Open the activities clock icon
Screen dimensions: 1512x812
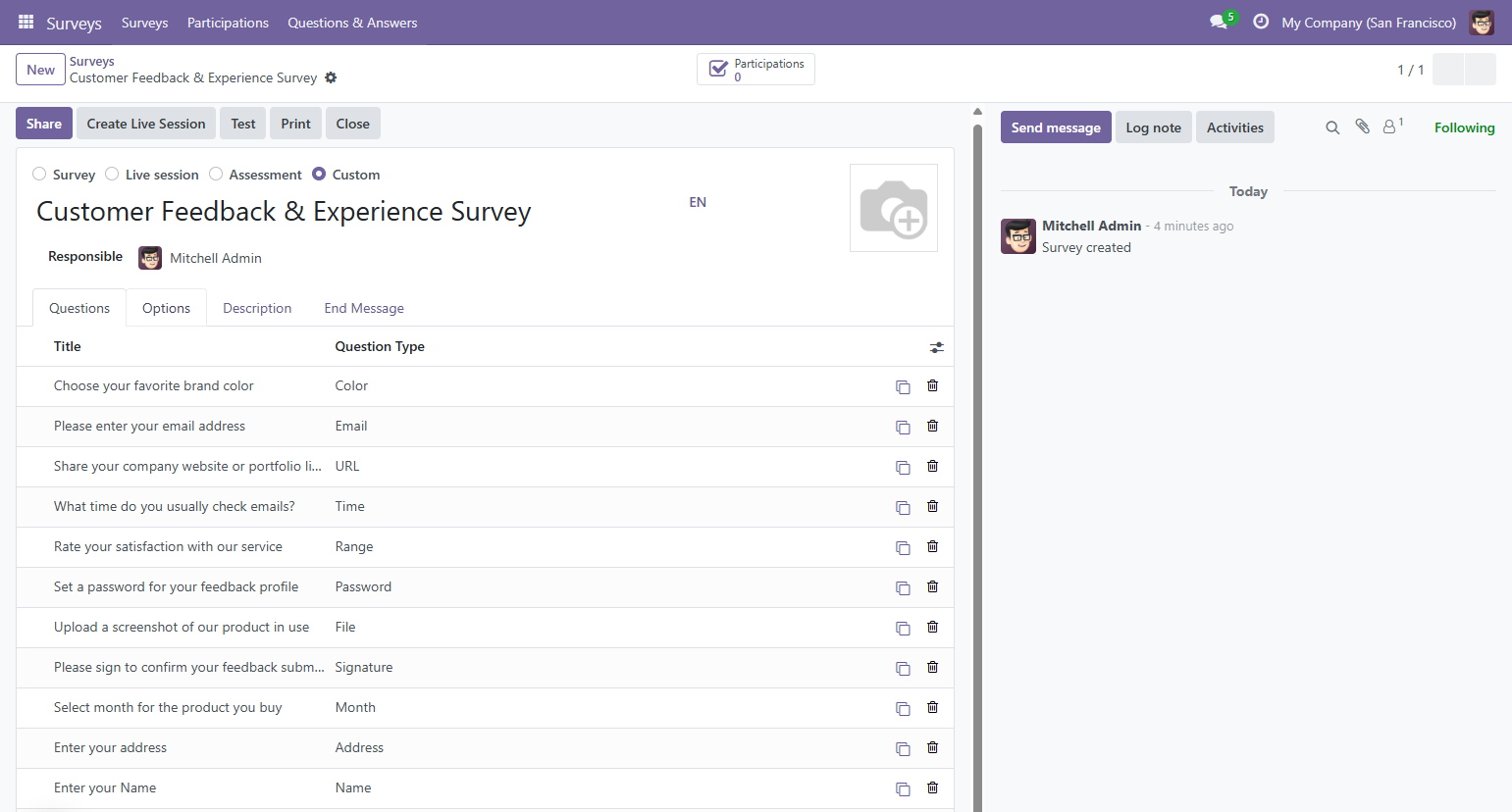(1261, 22)
